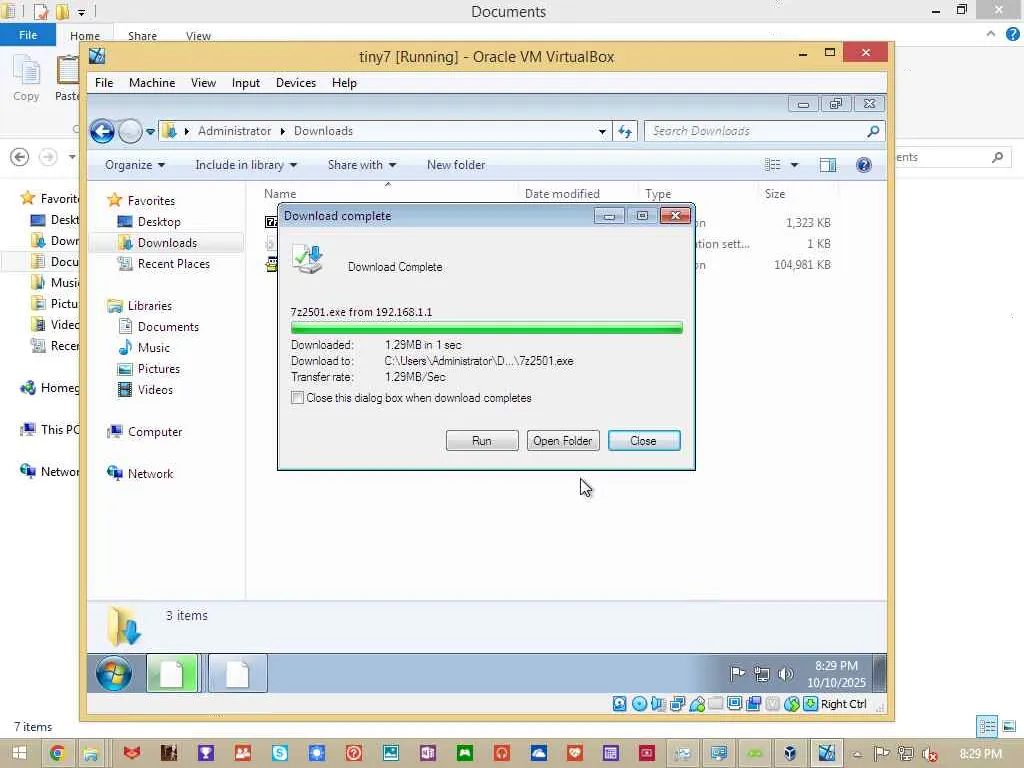This screenshot has height=768, width=1024.
Task: Click VirtualBox shared folders indicator
Action: coord(716,704)
